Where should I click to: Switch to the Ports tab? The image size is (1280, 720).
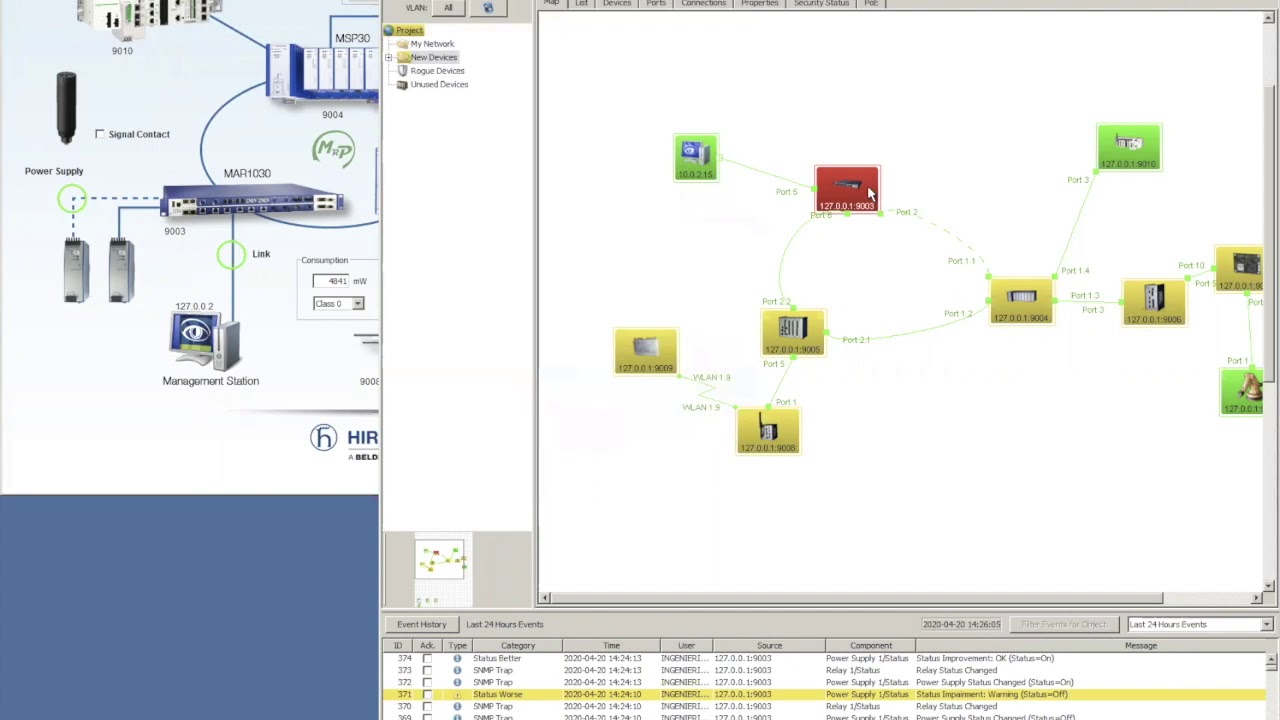tap(656, 4)
